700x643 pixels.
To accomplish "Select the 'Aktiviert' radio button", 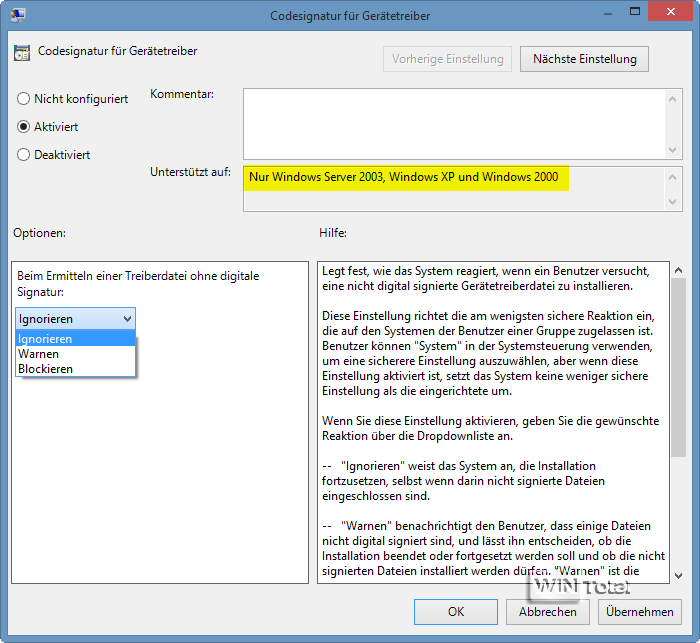I will (24, 127).
